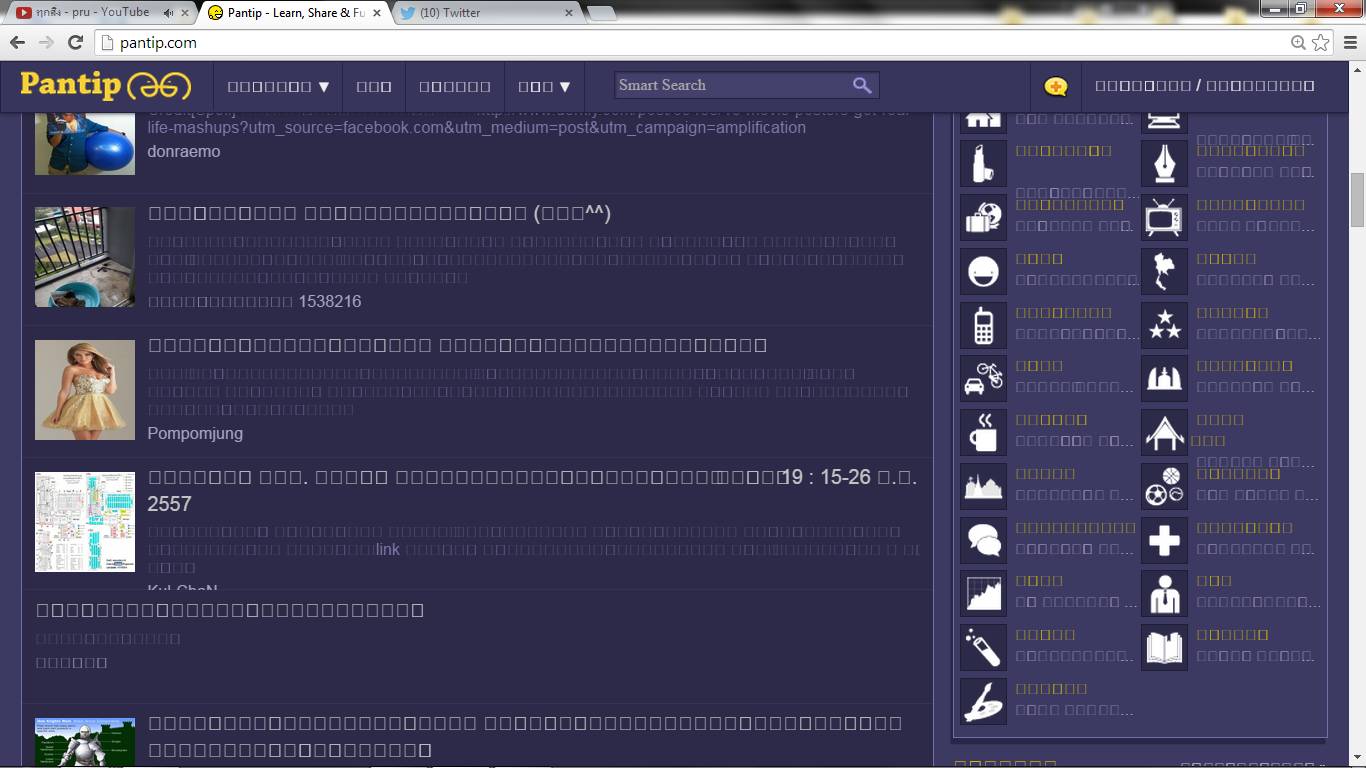Open the woman in gold dress thumbnail
The image size is (1366, 768).
pyautogui.click(x=85, y=390)
